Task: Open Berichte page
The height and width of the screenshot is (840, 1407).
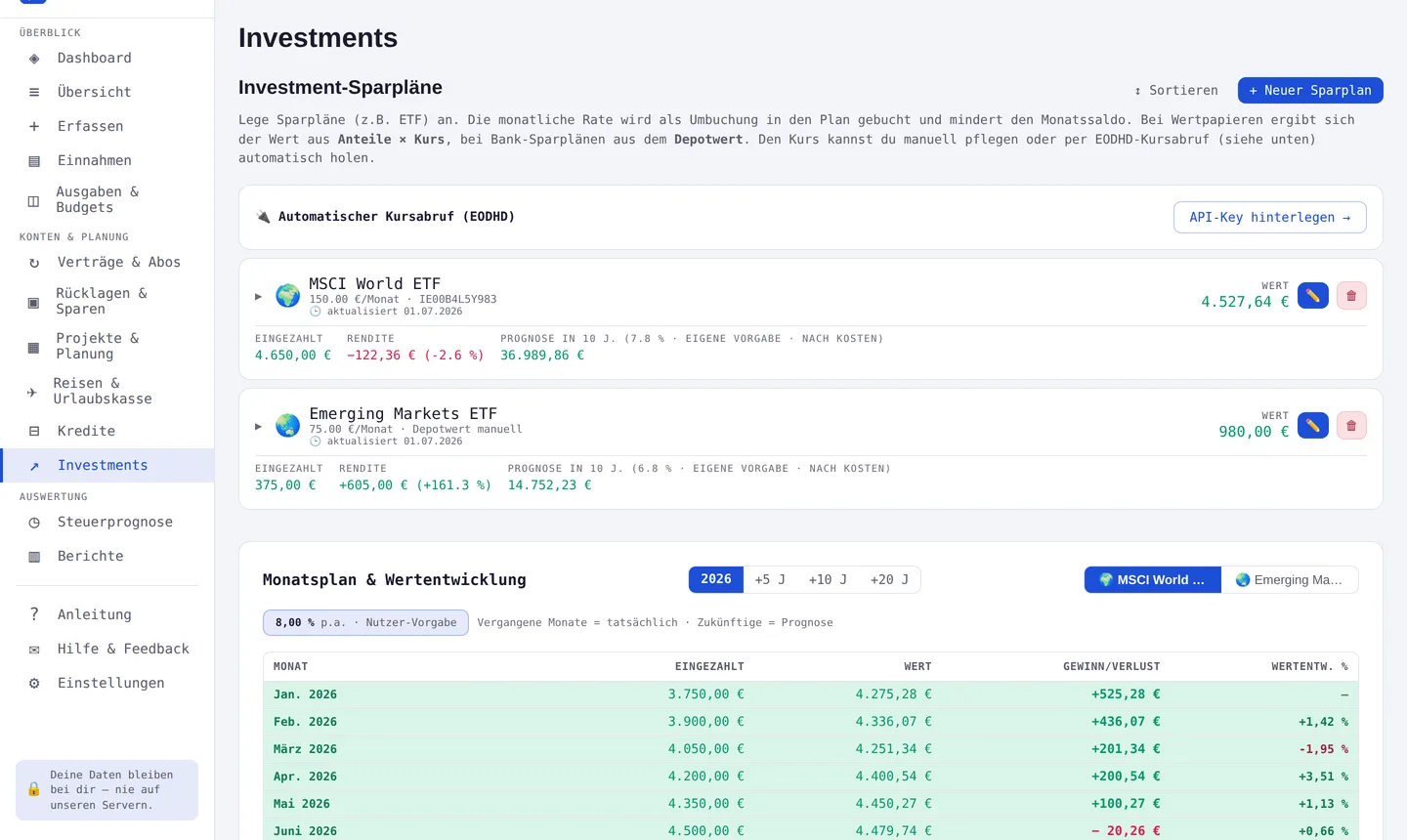Action: pos(107,557)
